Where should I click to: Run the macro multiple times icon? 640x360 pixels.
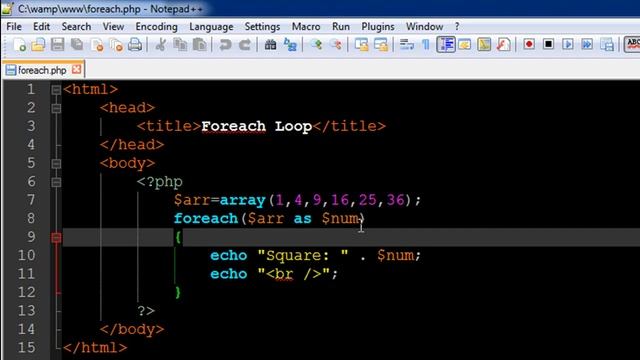pos(587,44)
